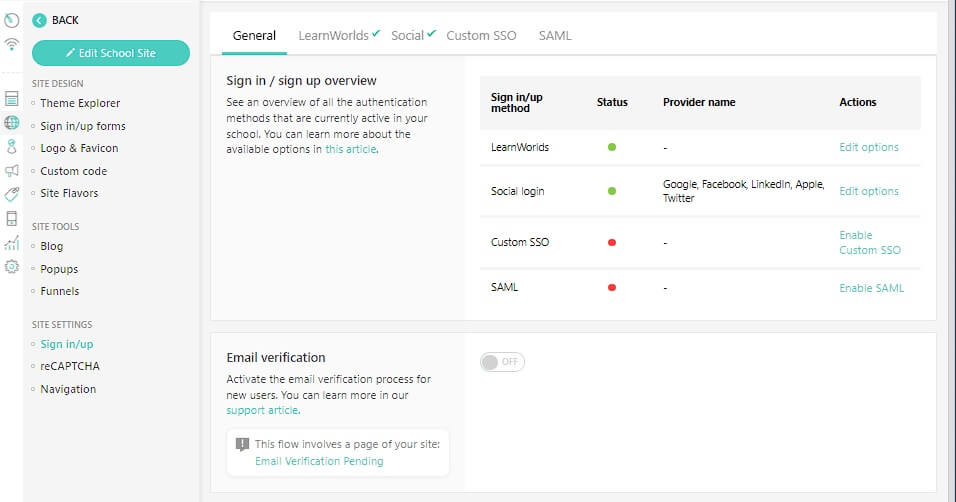Click the Actions column header
The height and width of the screenshot is (502, 956).
tap(857, 102)
